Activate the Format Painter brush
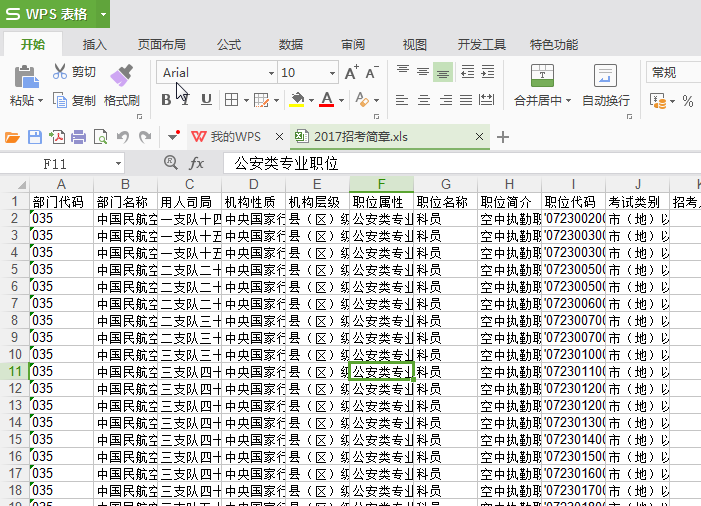Viewport: 701px width, 506px height. click(x=122, y=76)
